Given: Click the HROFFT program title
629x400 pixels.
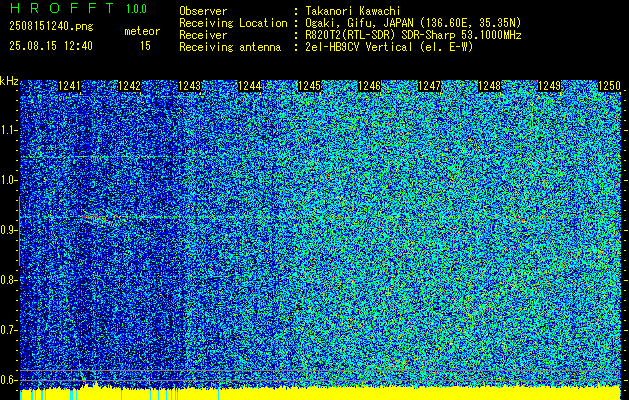Looking at the screenshot, I should pos(61,8).
